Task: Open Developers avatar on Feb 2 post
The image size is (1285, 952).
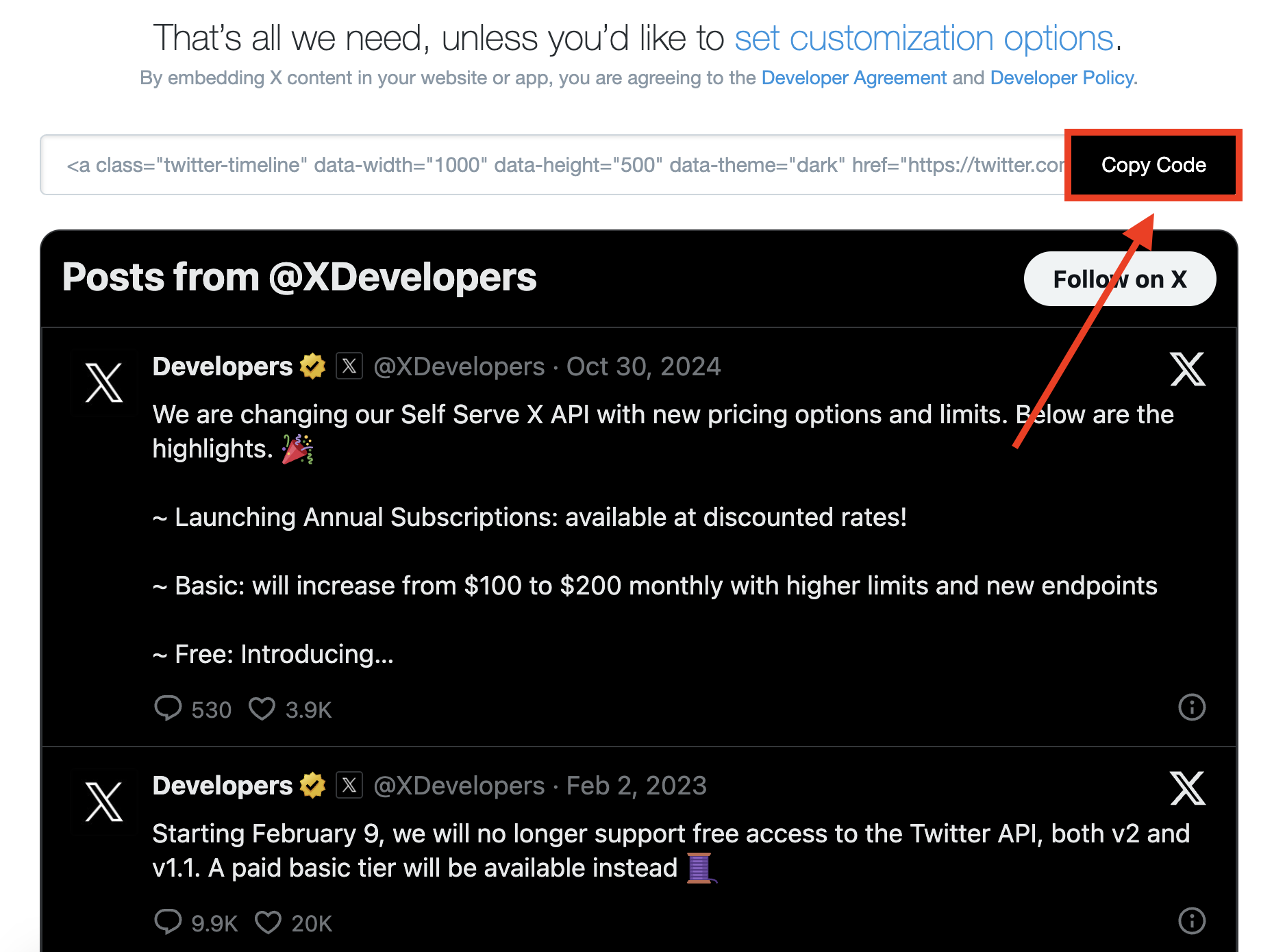Action: tap(104, 801)
